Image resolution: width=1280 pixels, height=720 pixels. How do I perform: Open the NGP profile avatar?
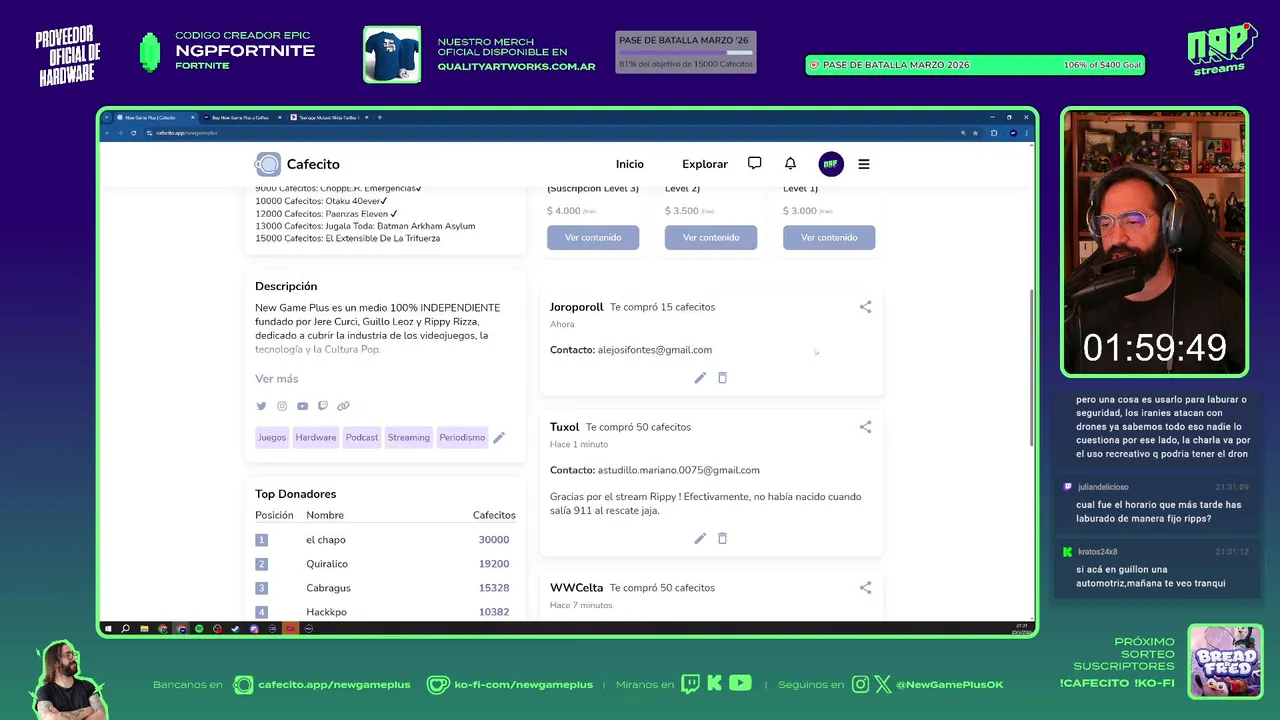(x=831, y=164)
